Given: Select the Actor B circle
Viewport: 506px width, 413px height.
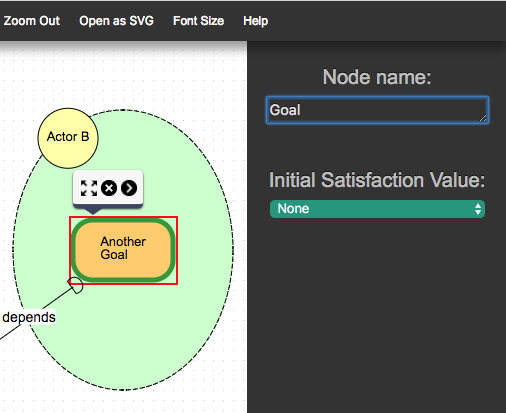Looking at the screenshot, I should click(68, 138).
